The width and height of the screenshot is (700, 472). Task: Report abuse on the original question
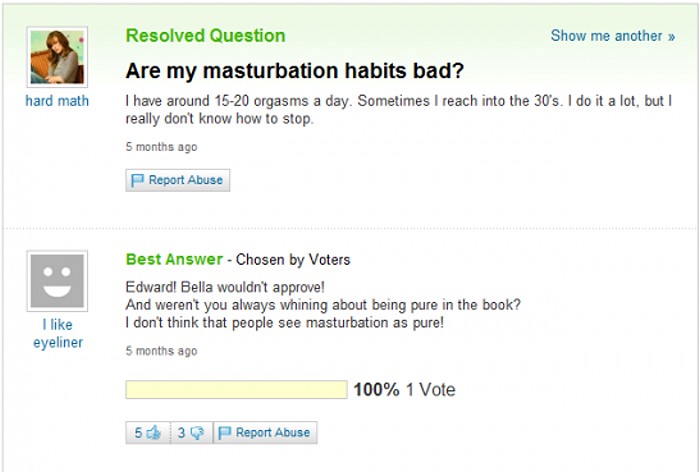(x=178, y=180)
